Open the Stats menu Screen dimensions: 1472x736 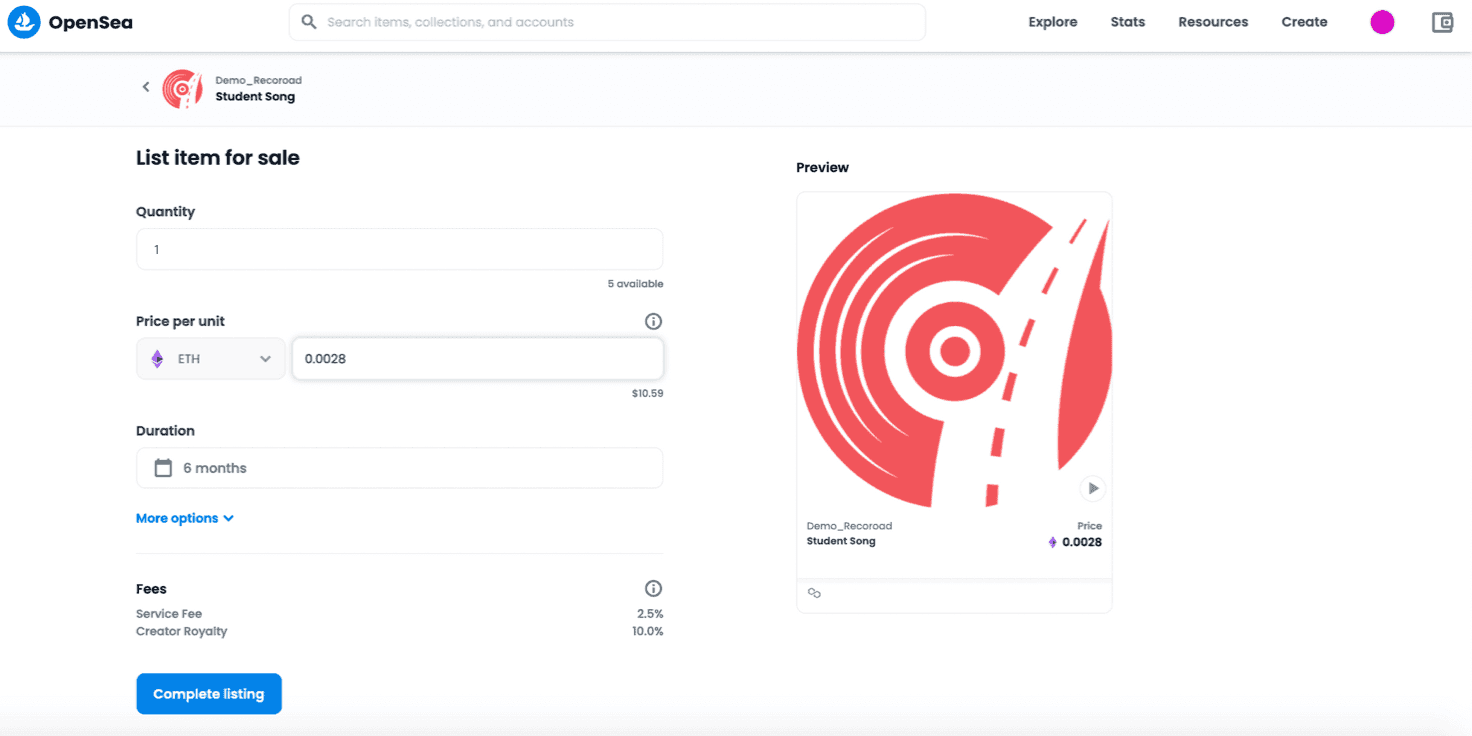pyautogui.click(x=1127, y=22)
